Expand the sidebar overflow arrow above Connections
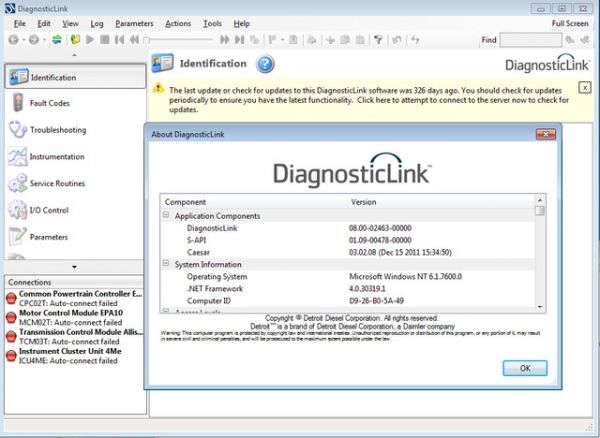The height and width of the screenshot is (438, 600). pyautogui.click(x=73, y=267)
